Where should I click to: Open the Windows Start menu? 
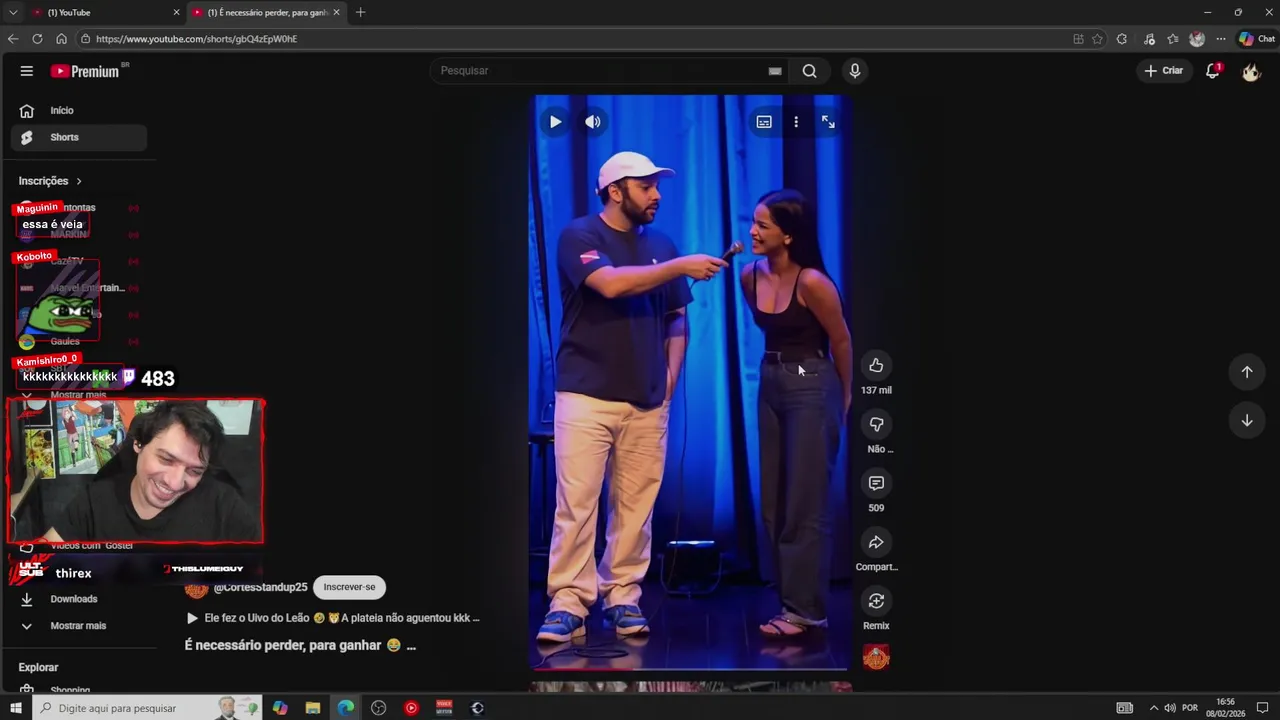[x=15, y=708]
